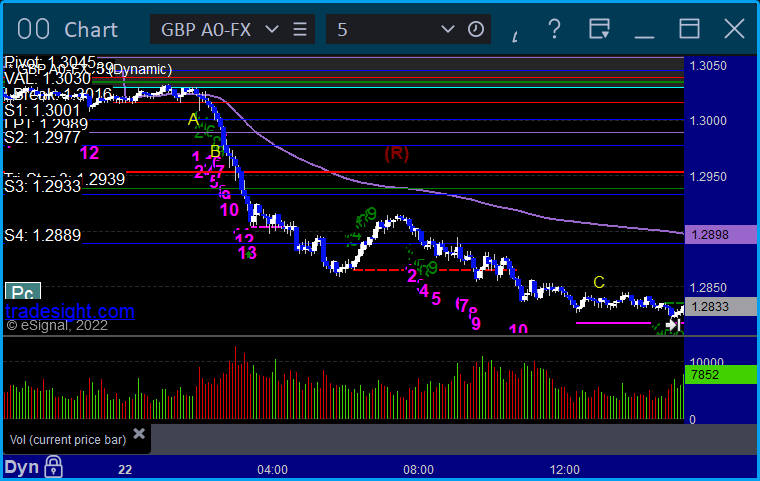Expand the interval 5 dropdown
Screen dimensions: 760x481
(447, 30)
